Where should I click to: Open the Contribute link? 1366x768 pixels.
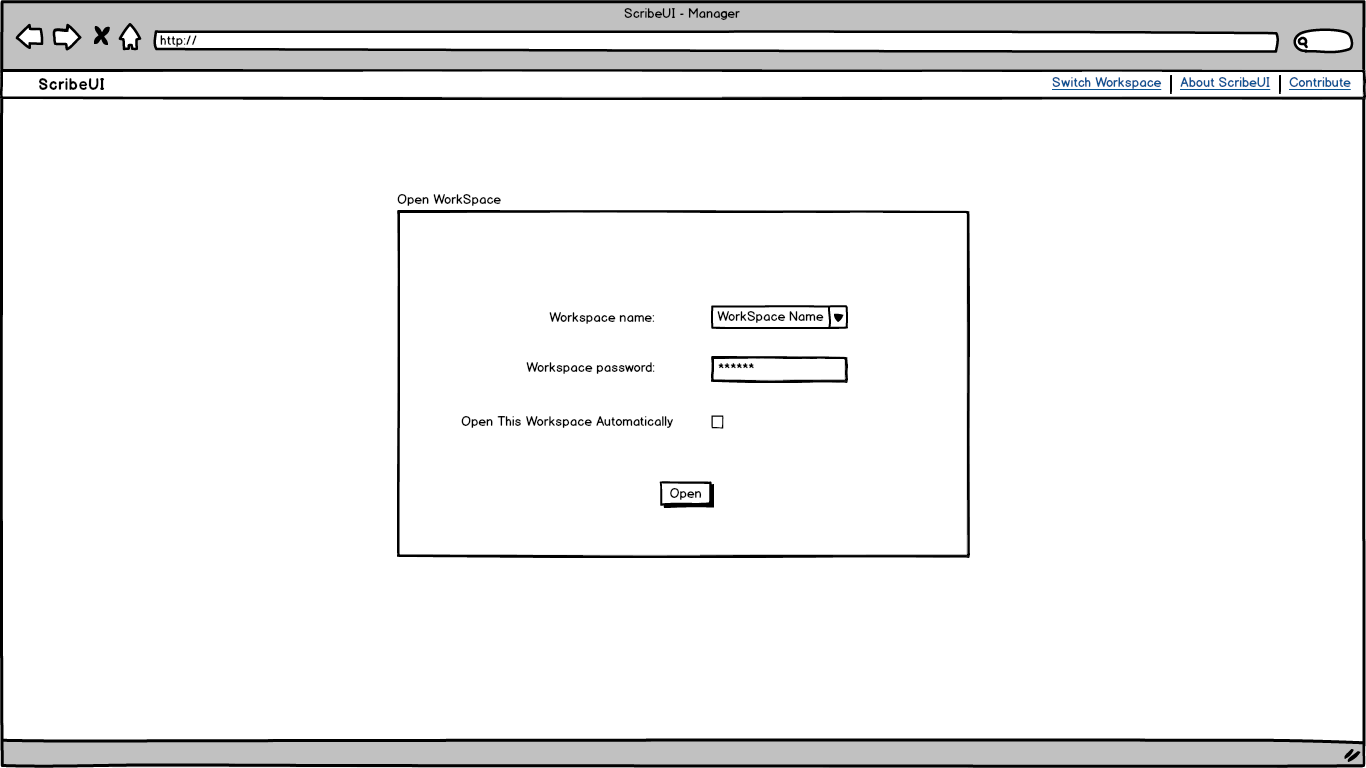1319,83
